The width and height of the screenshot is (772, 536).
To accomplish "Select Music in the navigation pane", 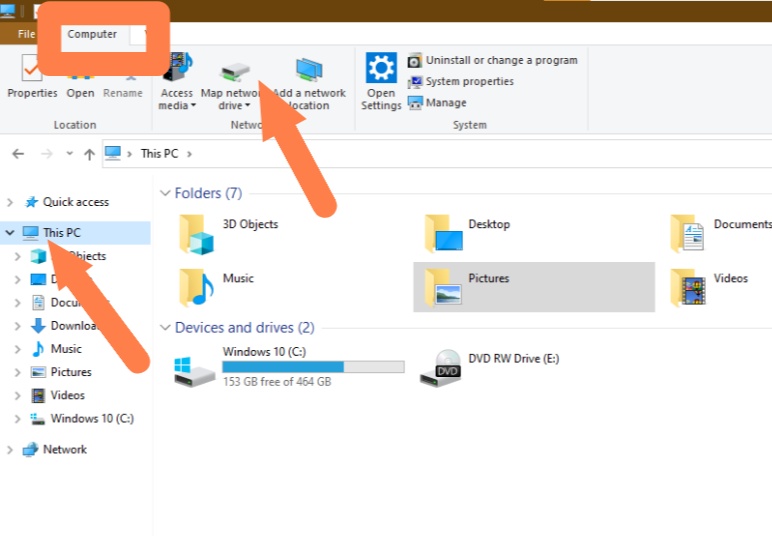I will click(x=66, y=349).
